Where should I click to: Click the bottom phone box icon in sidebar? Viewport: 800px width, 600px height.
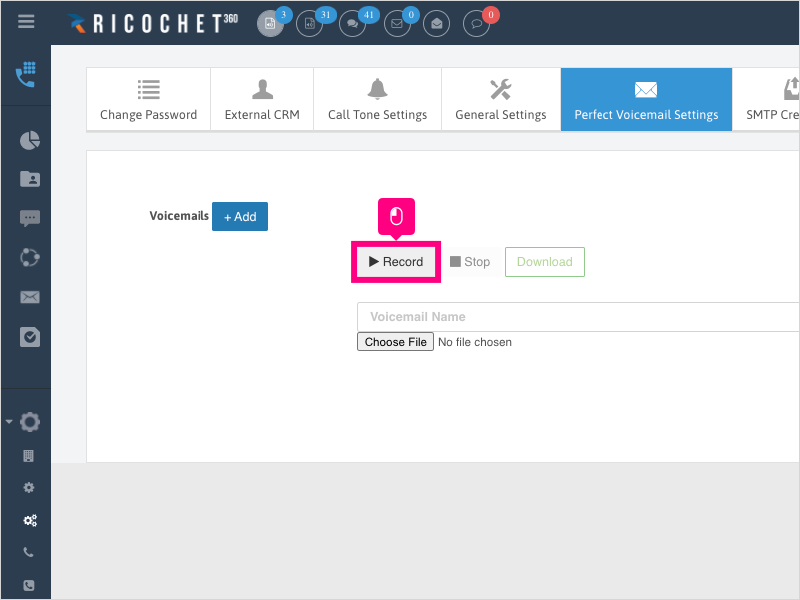pyautogui.click(x=29, y=585)
